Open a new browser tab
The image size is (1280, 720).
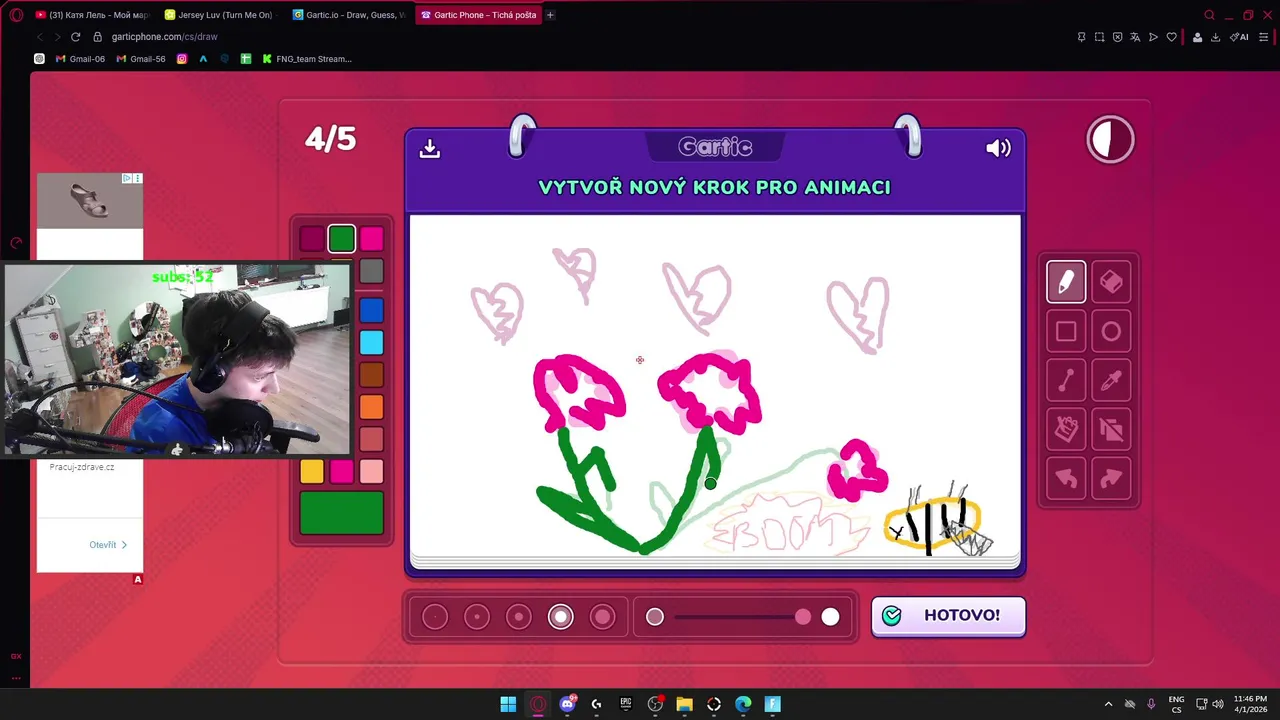pyautogui.click(x=550, y=15)
